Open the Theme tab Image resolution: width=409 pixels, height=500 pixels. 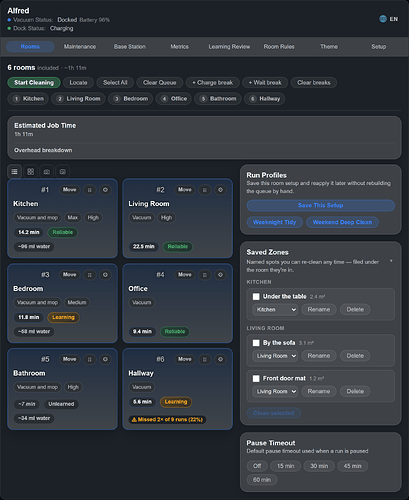pos(329,47)
